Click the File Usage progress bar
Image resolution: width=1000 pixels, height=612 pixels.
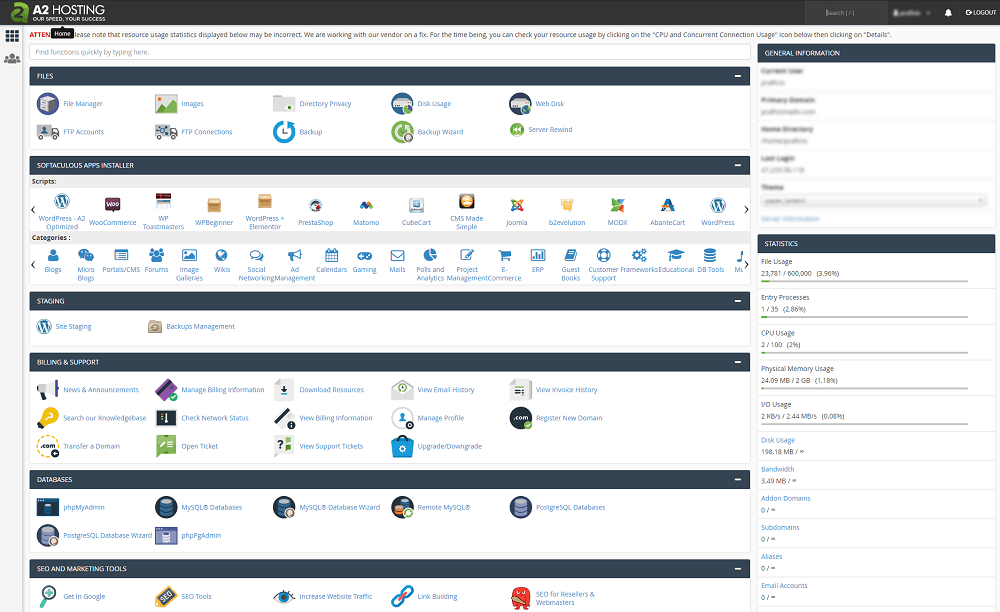pos(864,281)
